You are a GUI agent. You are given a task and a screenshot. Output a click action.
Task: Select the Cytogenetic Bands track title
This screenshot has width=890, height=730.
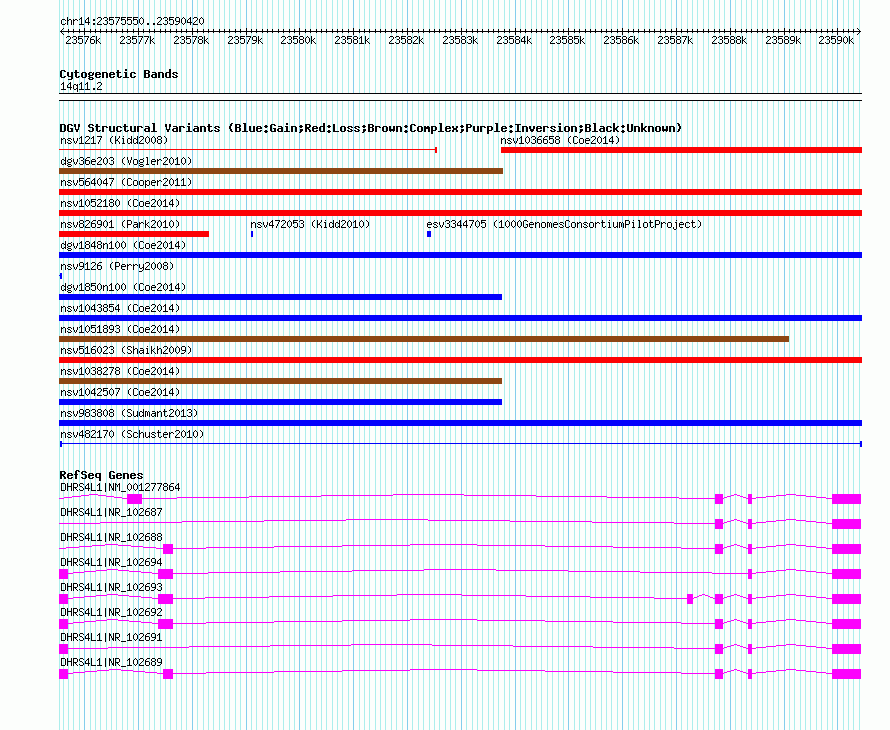pyautogui.click(x=119, y=74)
